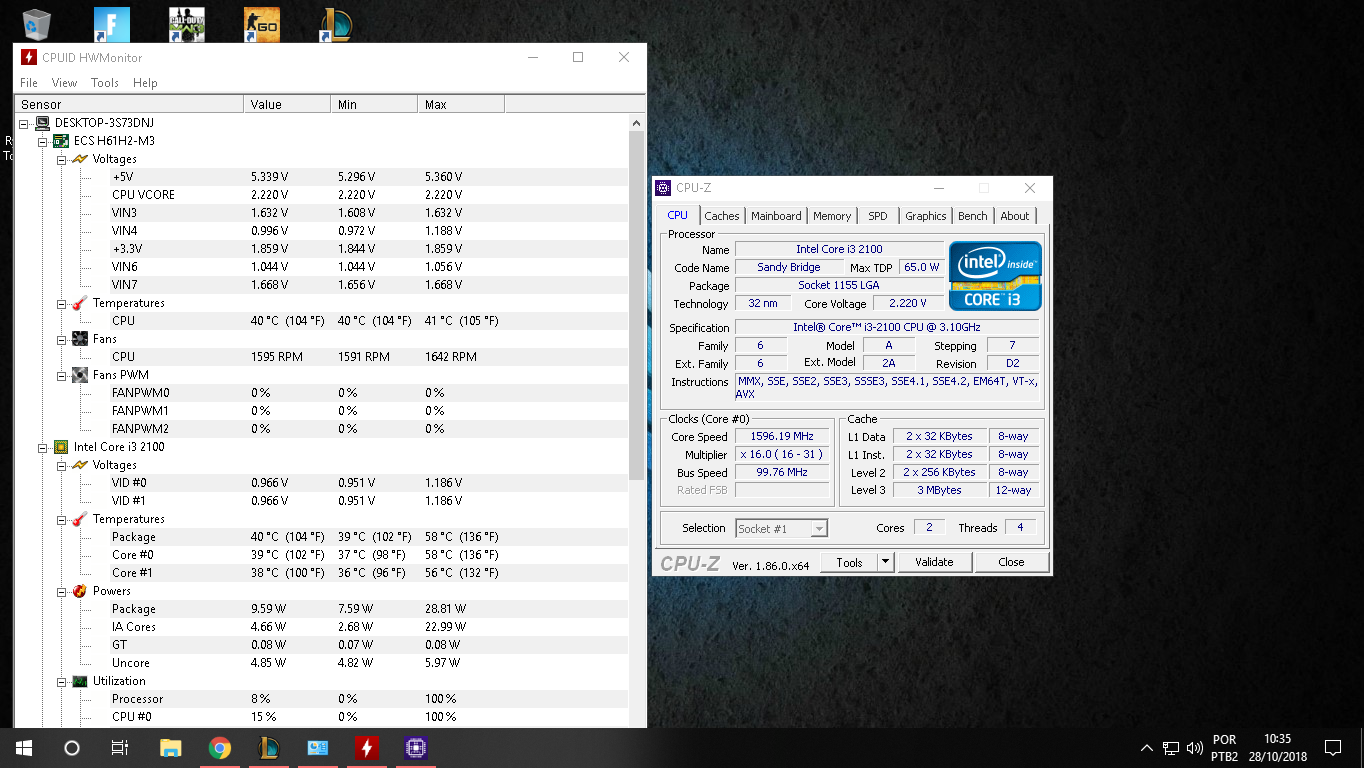Click the Close button in CPU-Z

pos(1011,562)
